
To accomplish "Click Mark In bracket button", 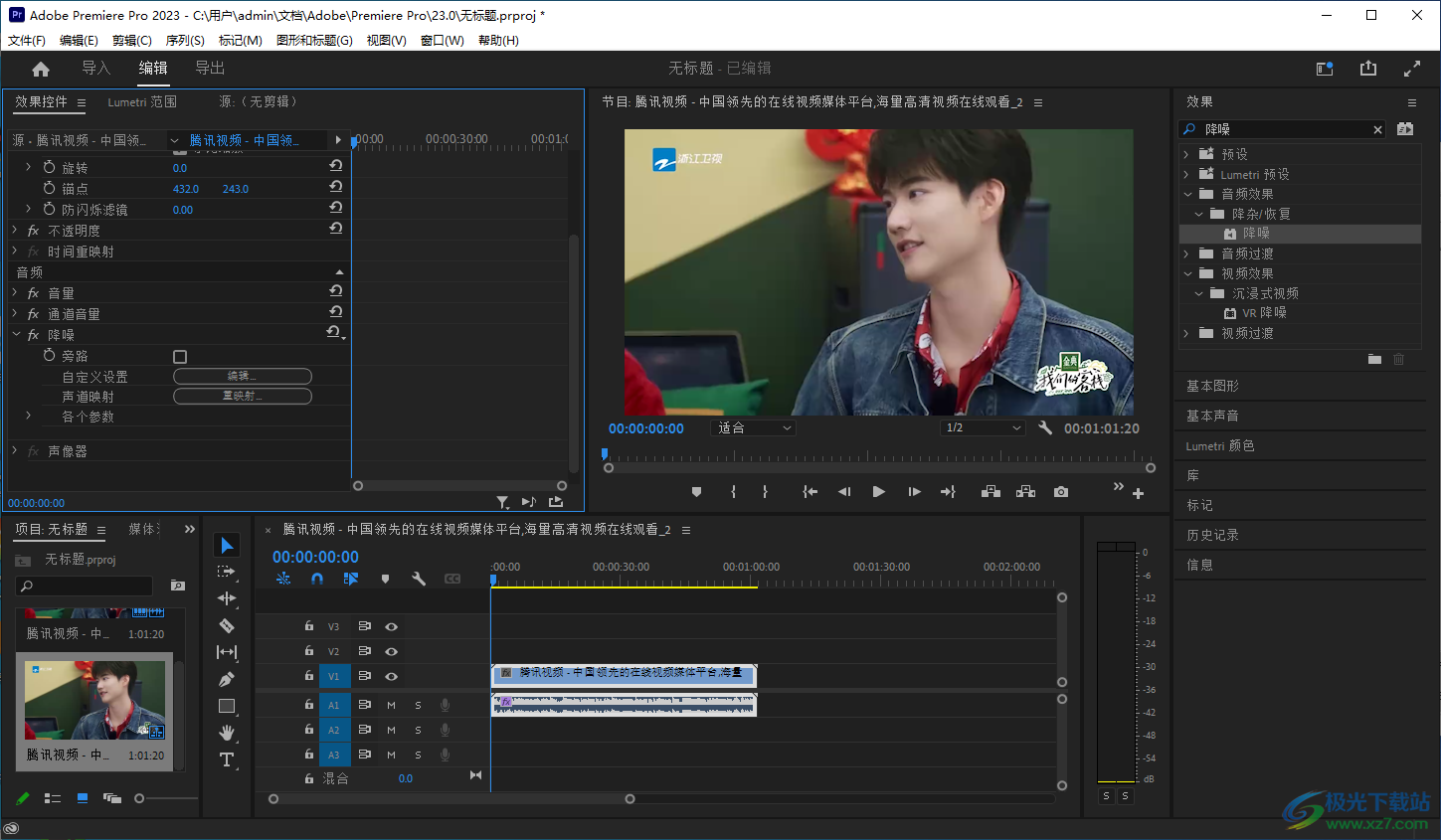I will pyautogui.click(x=733, y=492).
